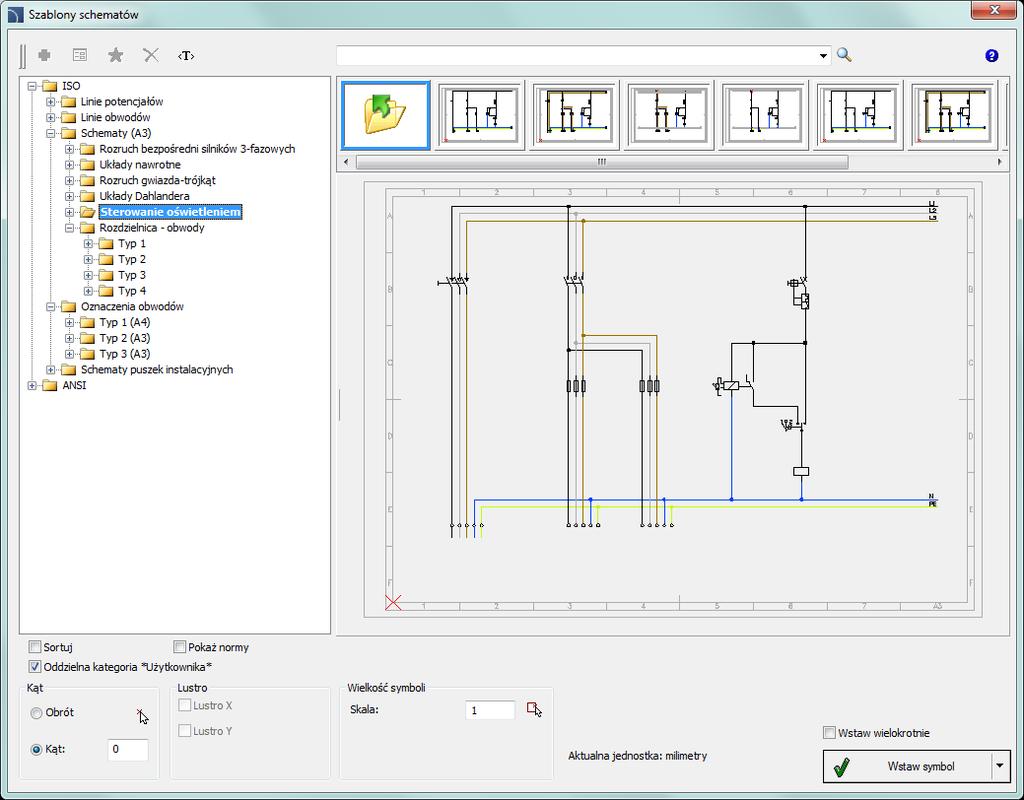Select Typ 2 under Rozdzielnica - obwody

[x=132, y=259]
